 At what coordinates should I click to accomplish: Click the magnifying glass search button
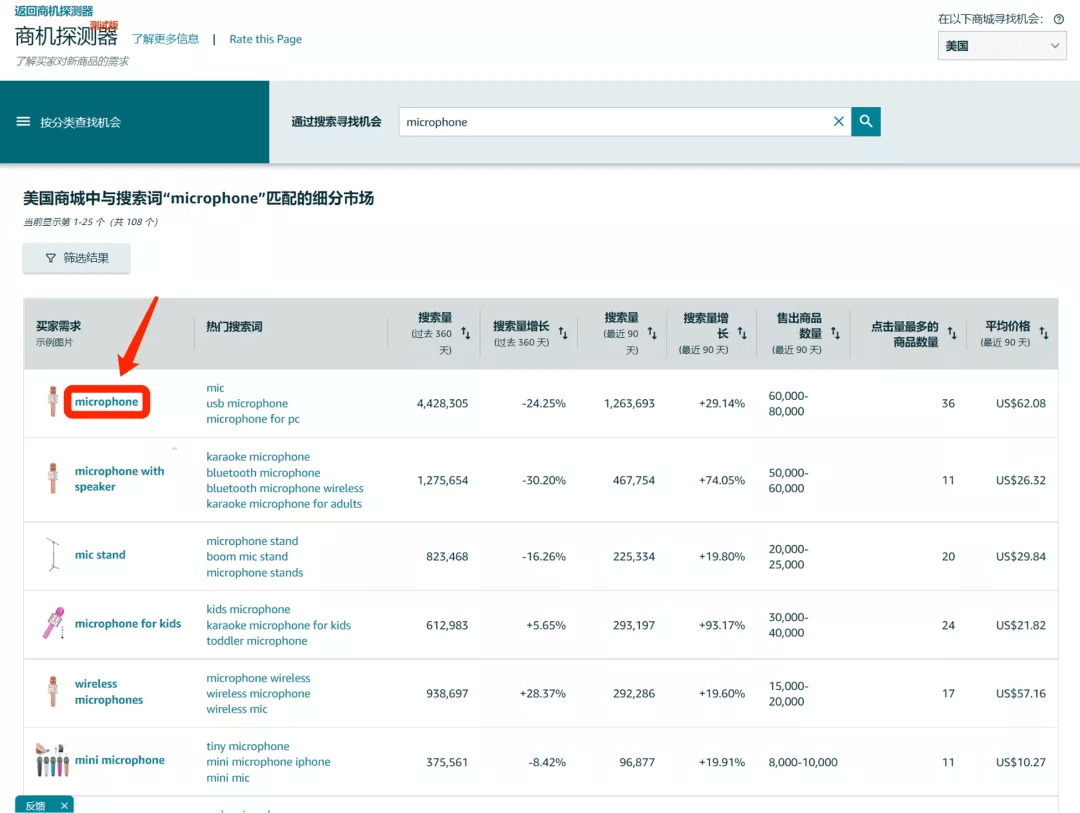coord(866,122)
